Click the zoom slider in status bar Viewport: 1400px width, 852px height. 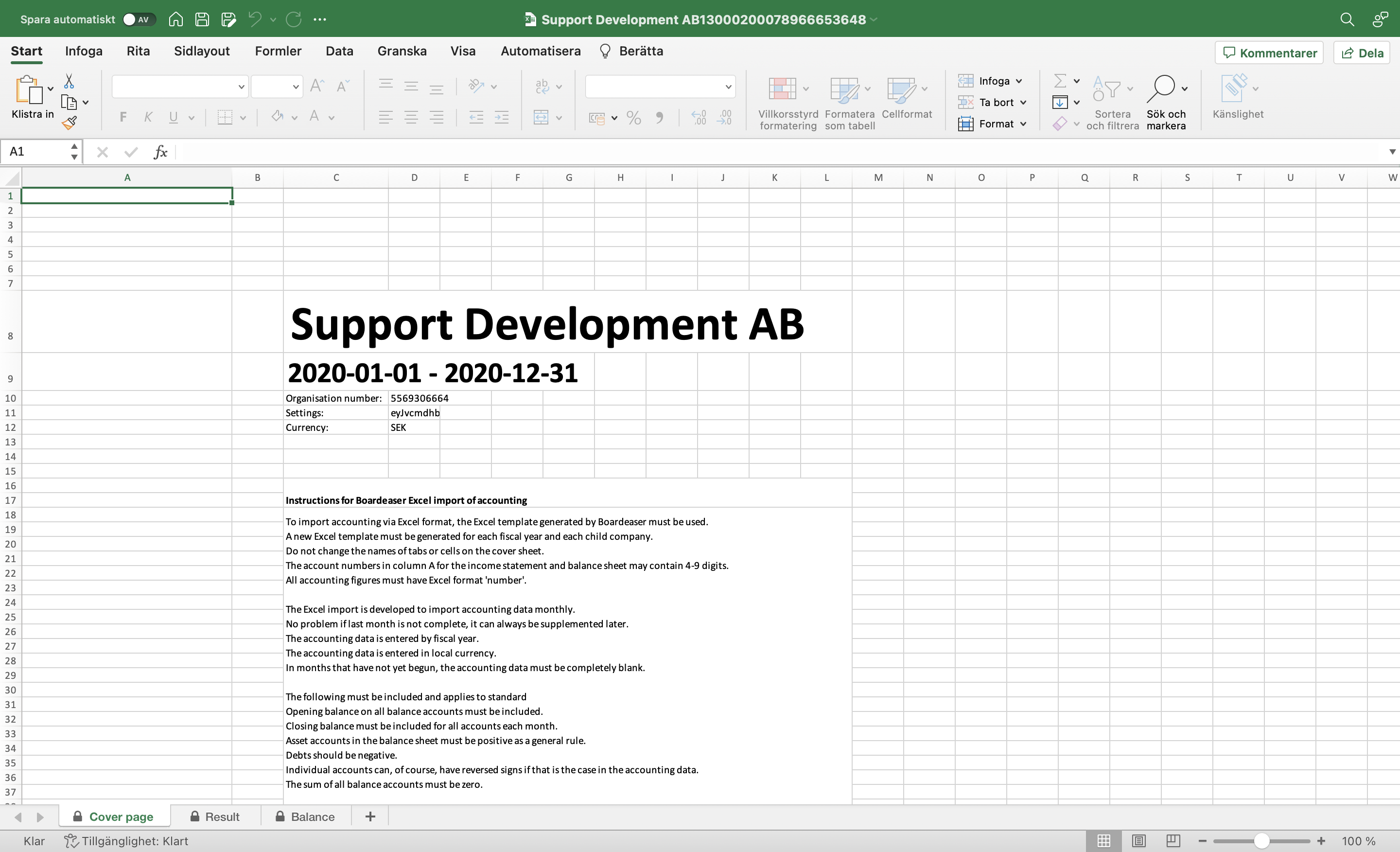[x=1261, y=841]
